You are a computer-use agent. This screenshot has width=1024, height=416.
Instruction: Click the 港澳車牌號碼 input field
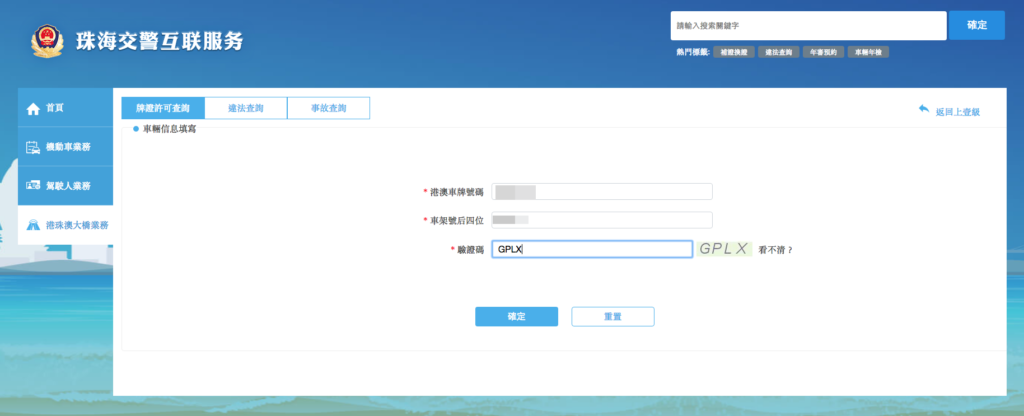pyautogui.click(x=602, y=191)
